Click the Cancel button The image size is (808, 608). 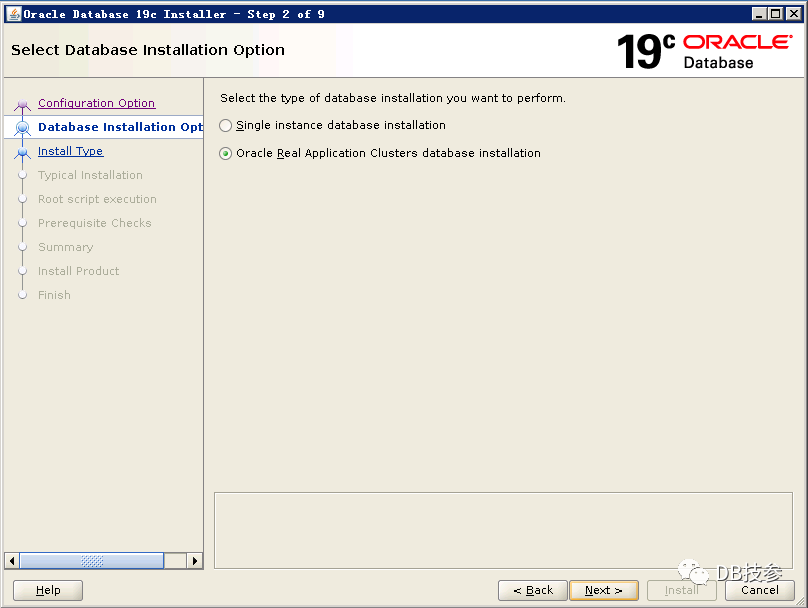tap(760, 590)
